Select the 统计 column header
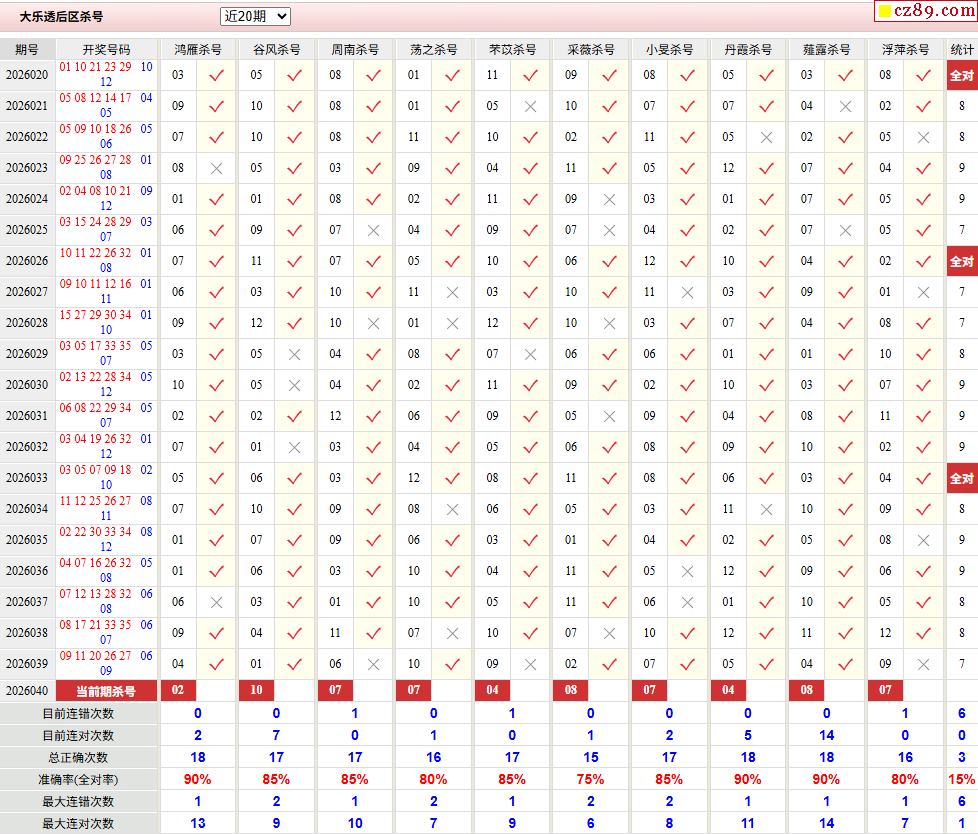This screenshot has height=834, width=978. [x=962, y=49]
